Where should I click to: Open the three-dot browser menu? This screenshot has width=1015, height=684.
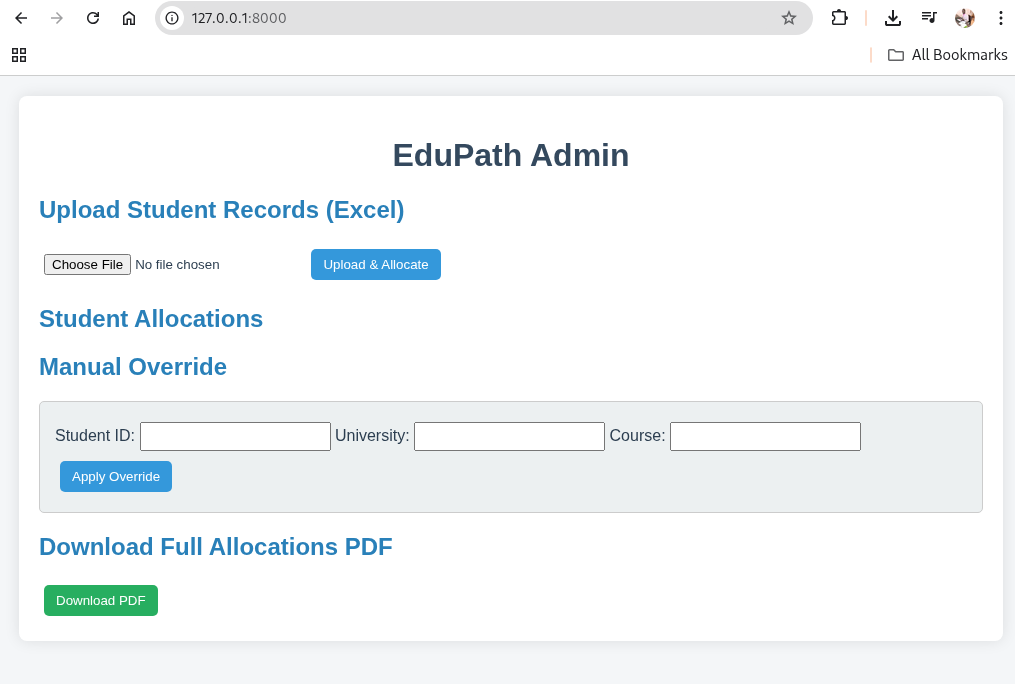coord(1001,17)
